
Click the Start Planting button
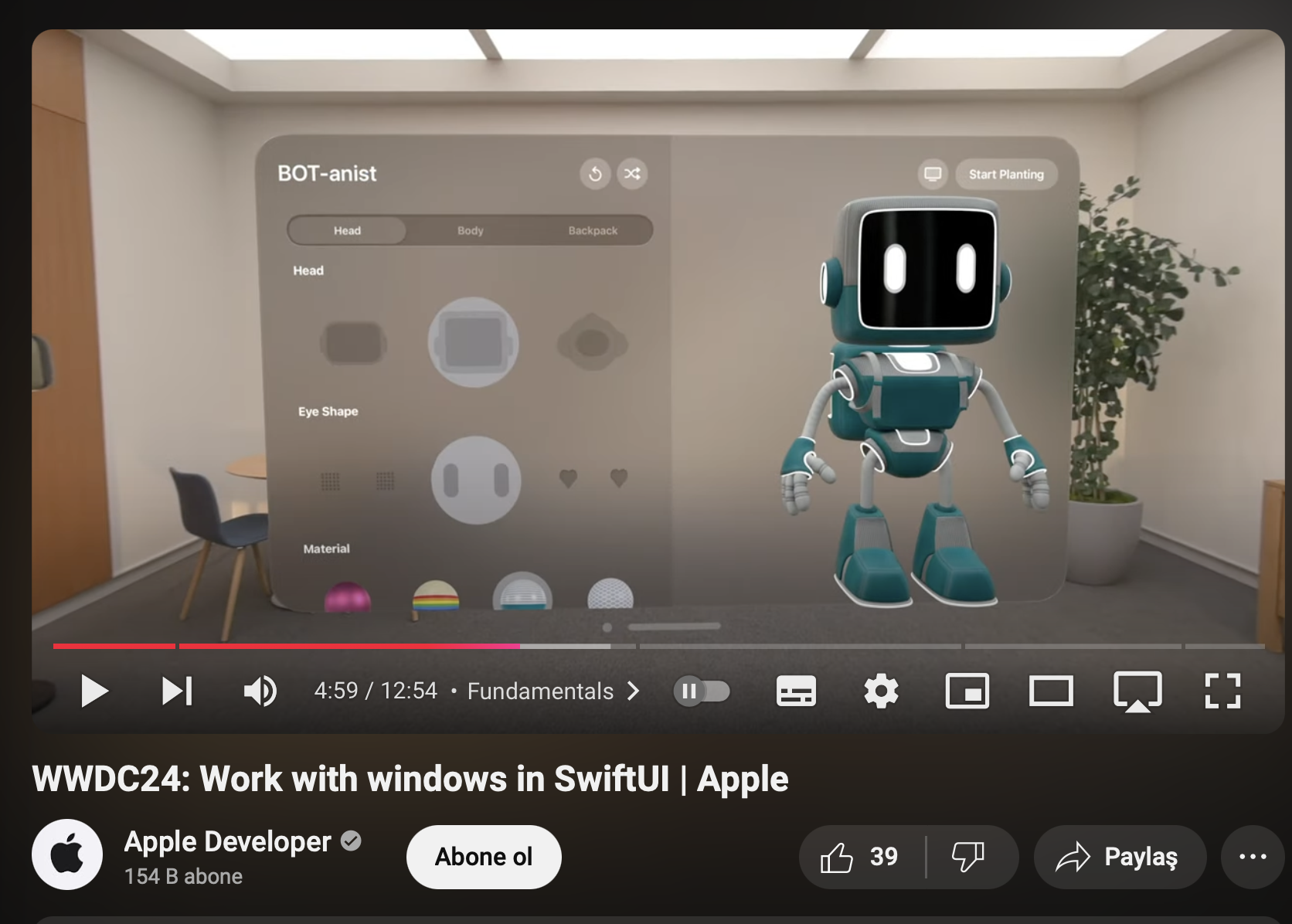pos(1006,175)
